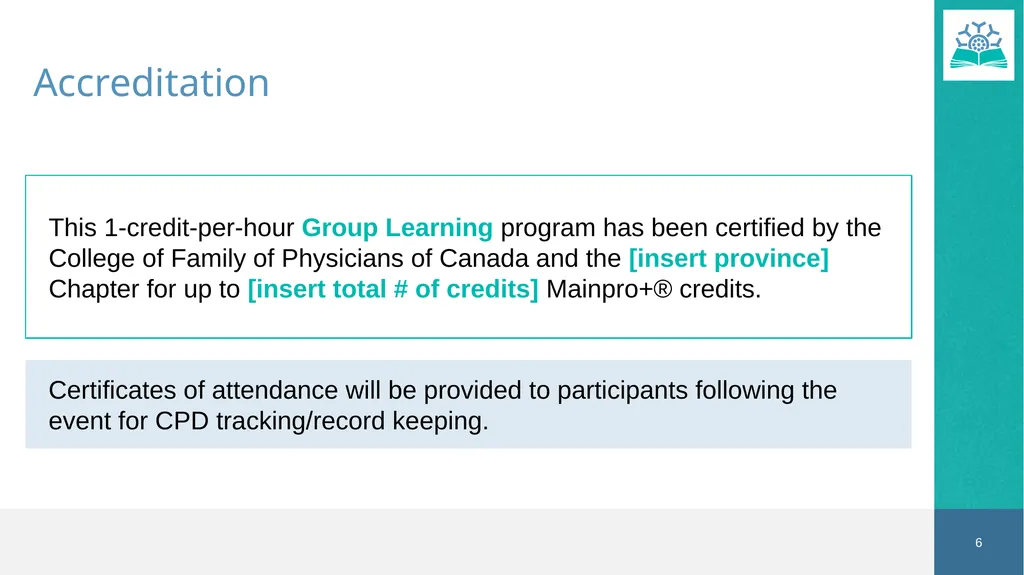The height and width of the screenshot is (575, 1024).
Task: Select the Mainpro+® credits text
Action: pos(654,289)
